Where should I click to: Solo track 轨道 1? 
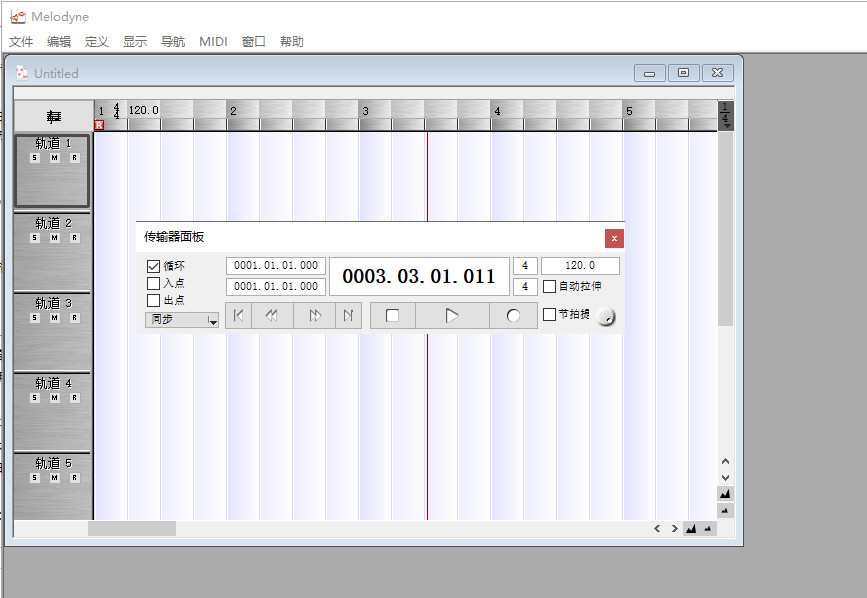(35, 158)
